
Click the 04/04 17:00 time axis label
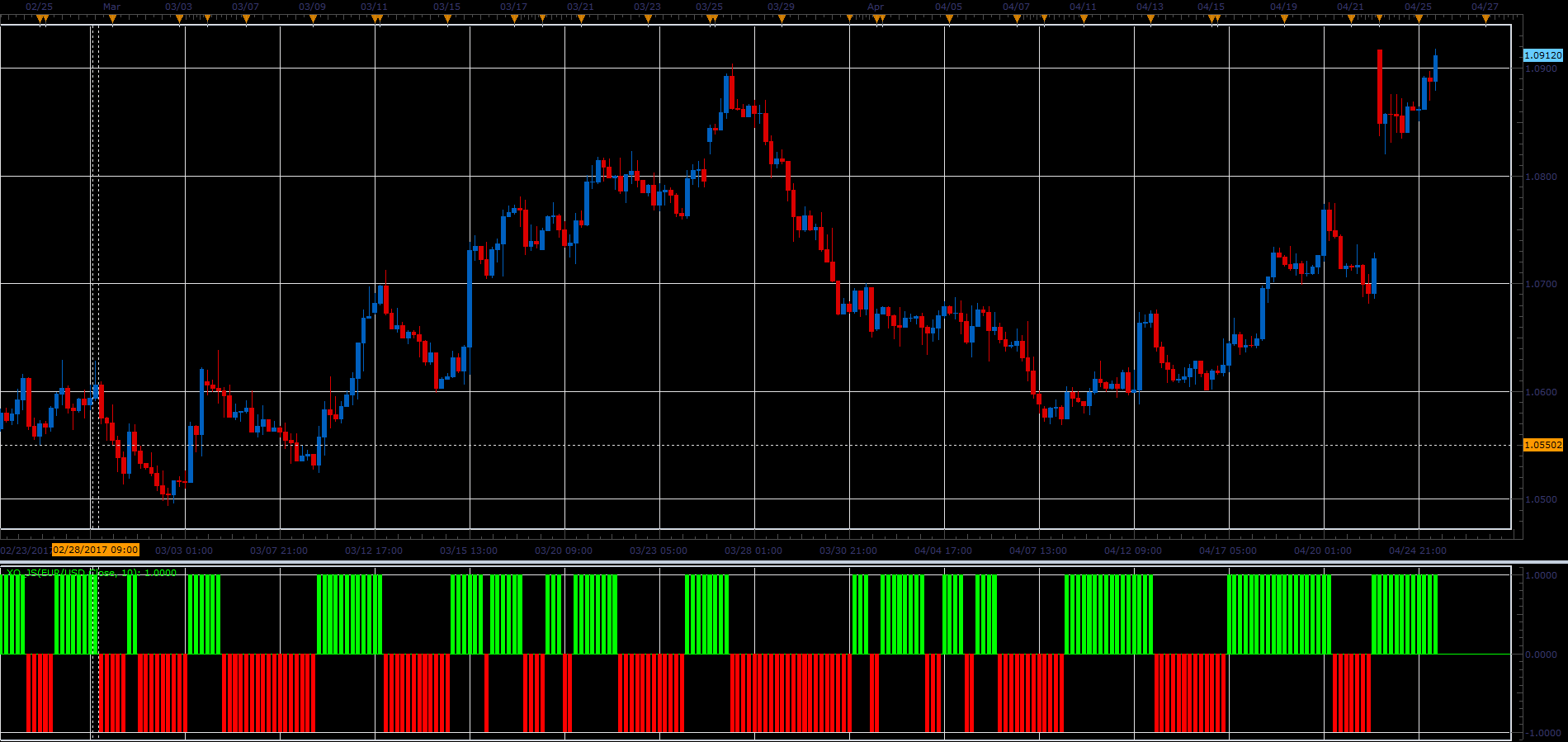point(943,551)
